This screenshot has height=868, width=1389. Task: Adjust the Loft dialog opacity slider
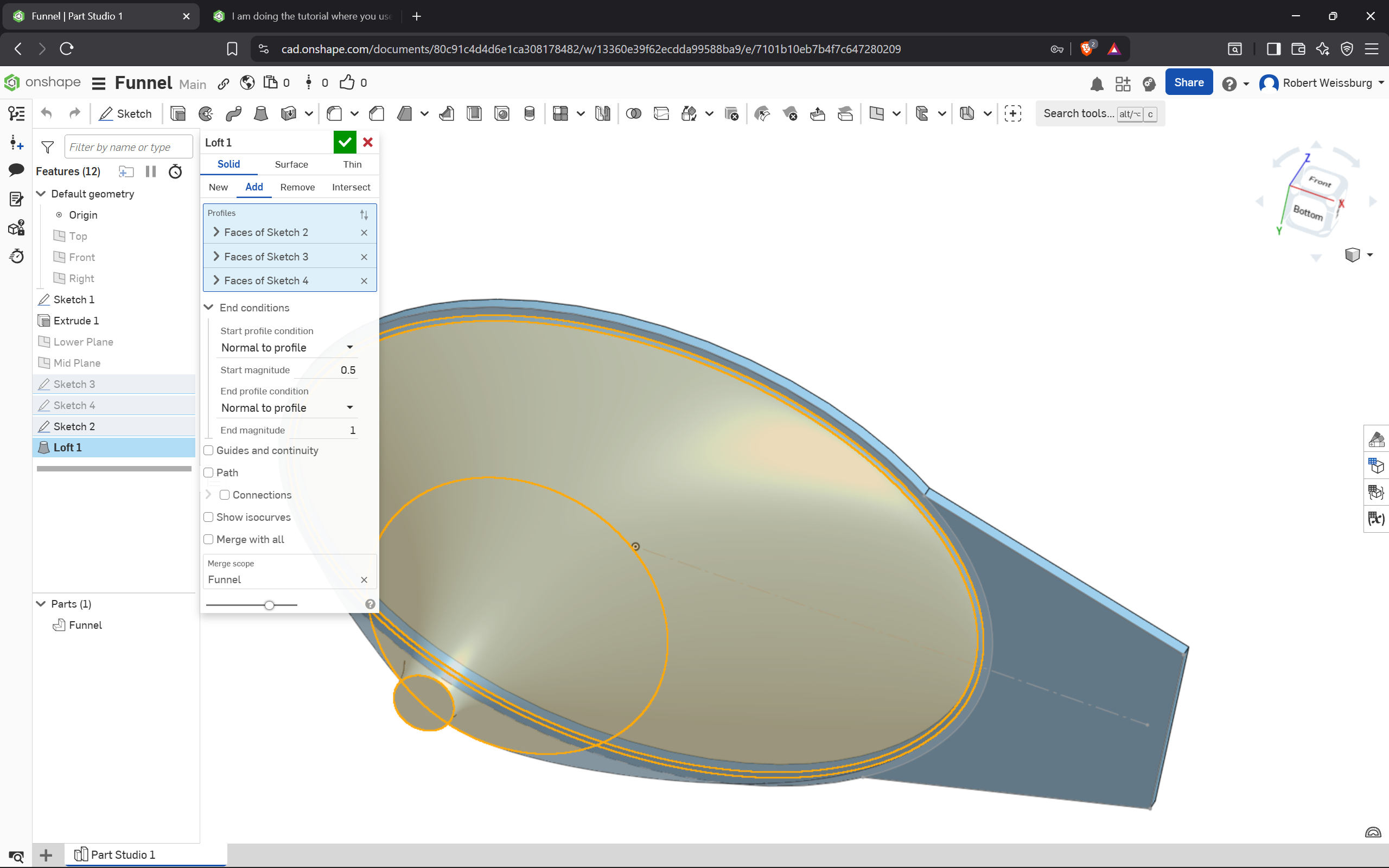(269, 605)
